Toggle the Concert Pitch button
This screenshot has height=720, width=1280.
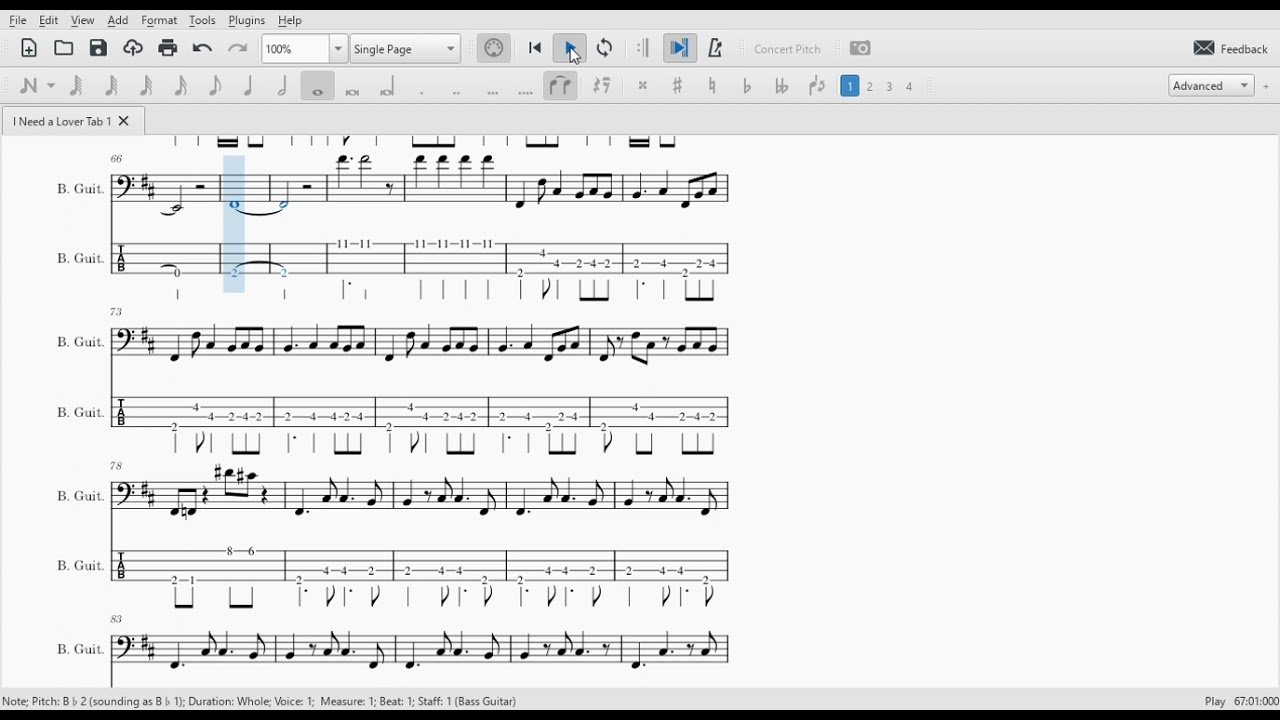pos(787,49)
